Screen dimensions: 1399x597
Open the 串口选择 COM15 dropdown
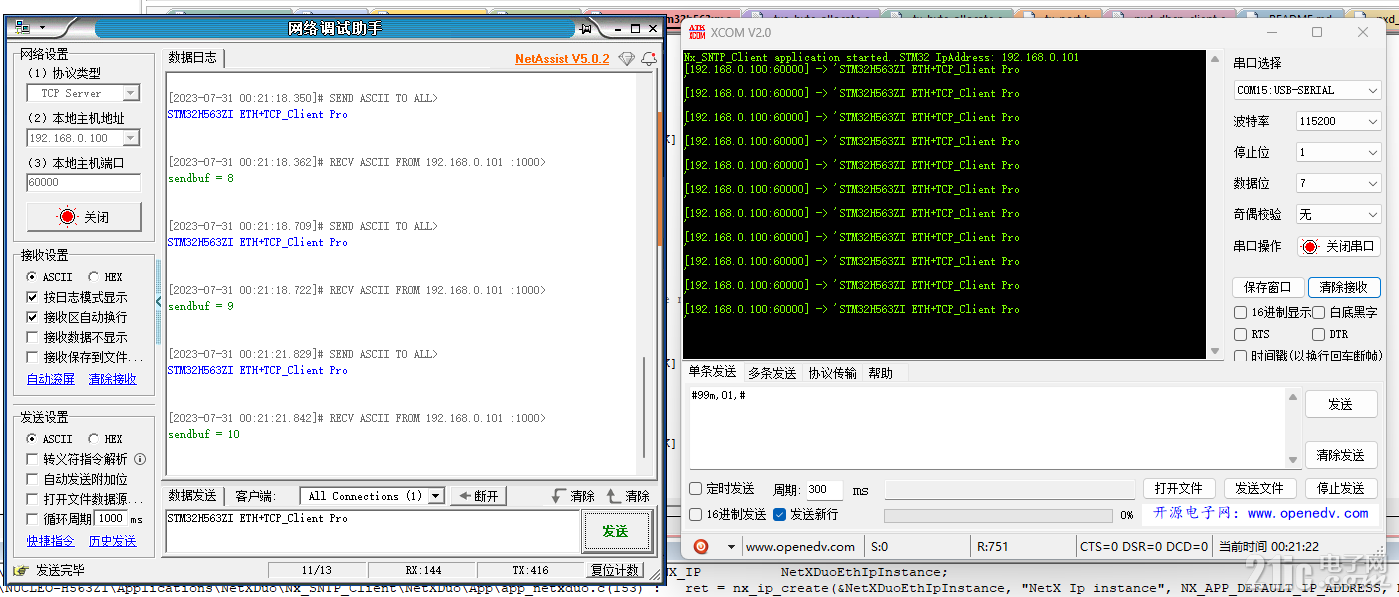[x=1308, y=90]
